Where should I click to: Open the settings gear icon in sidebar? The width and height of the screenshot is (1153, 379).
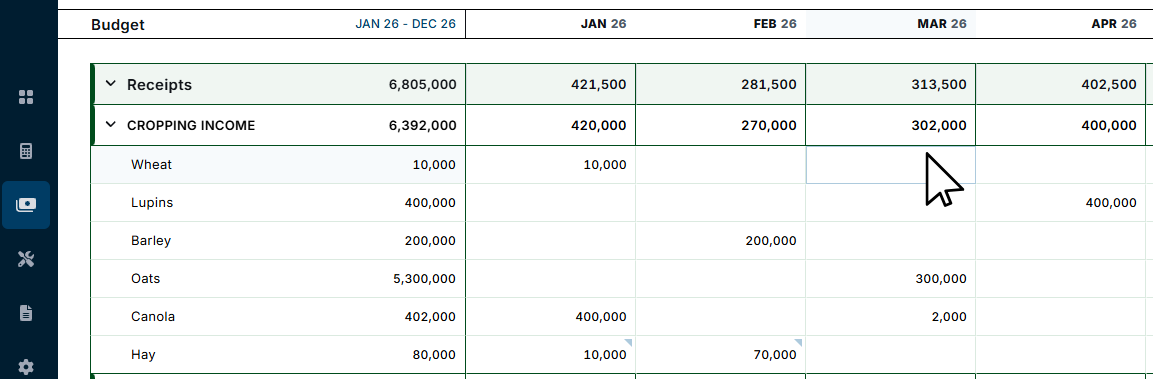coord(26,366)
